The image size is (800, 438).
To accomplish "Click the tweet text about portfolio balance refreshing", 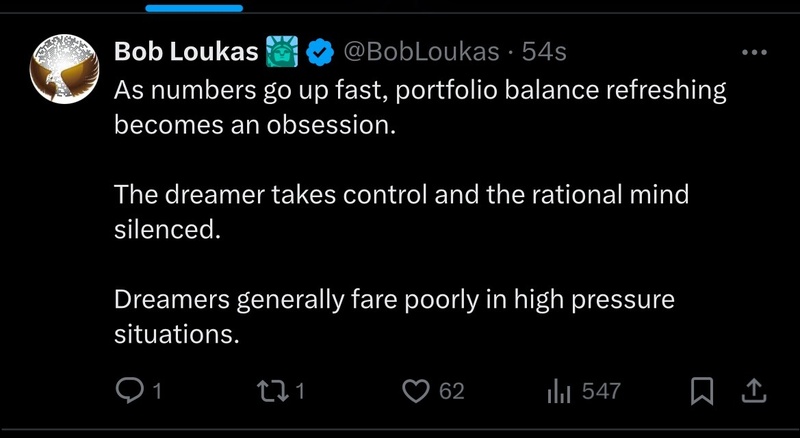I will click(420, 108).
